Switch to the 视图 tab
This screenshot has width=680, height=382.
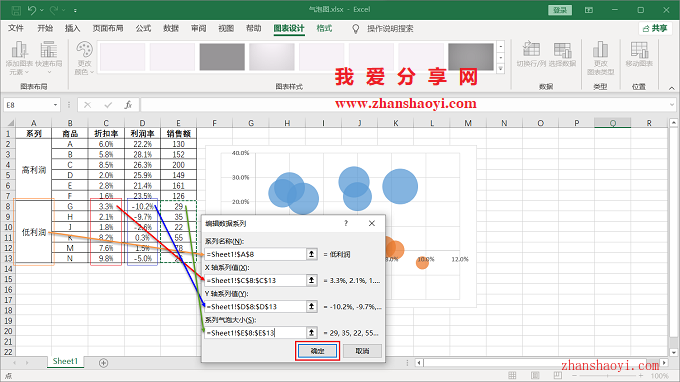click(226, 28)
